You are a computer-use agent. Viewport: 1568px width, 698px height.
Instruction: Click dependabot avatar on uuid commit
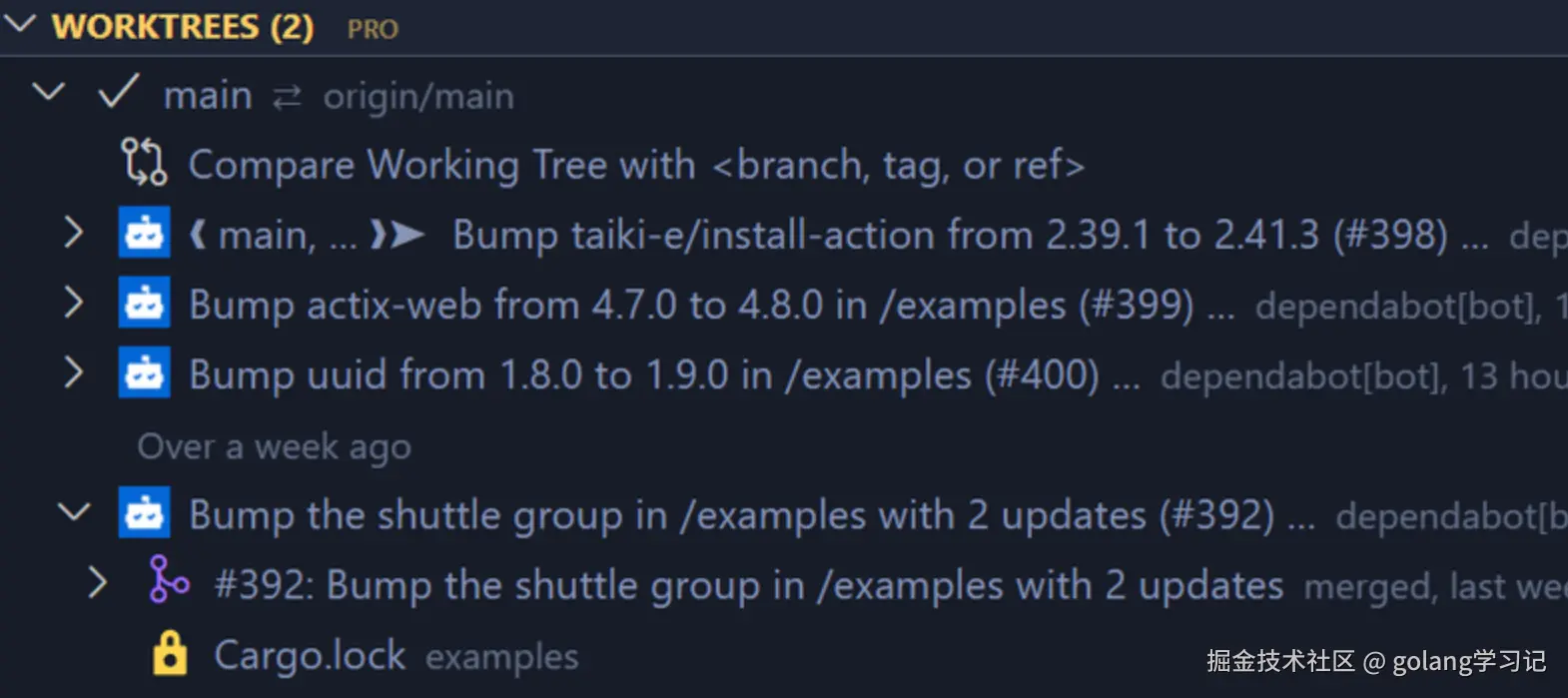[x=144, y=372]
